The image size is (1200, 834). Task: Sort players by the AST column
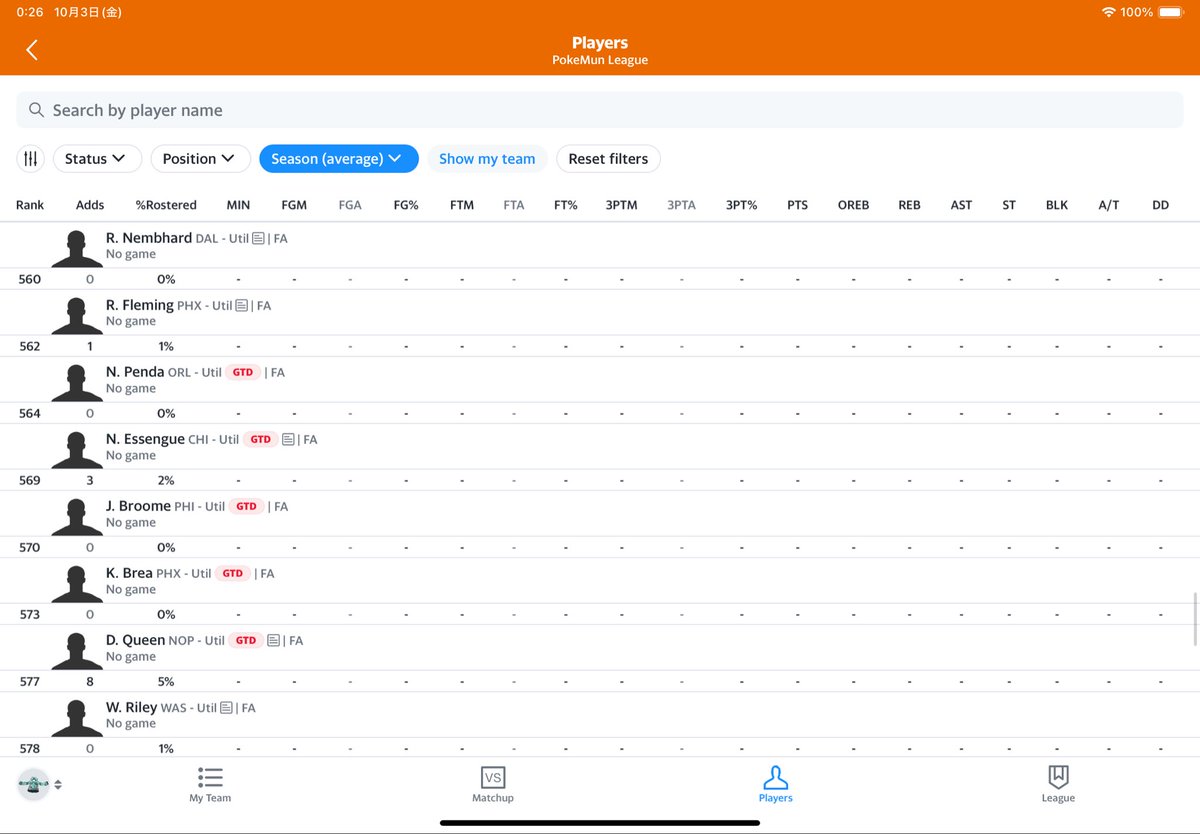[x=961, y=205]
